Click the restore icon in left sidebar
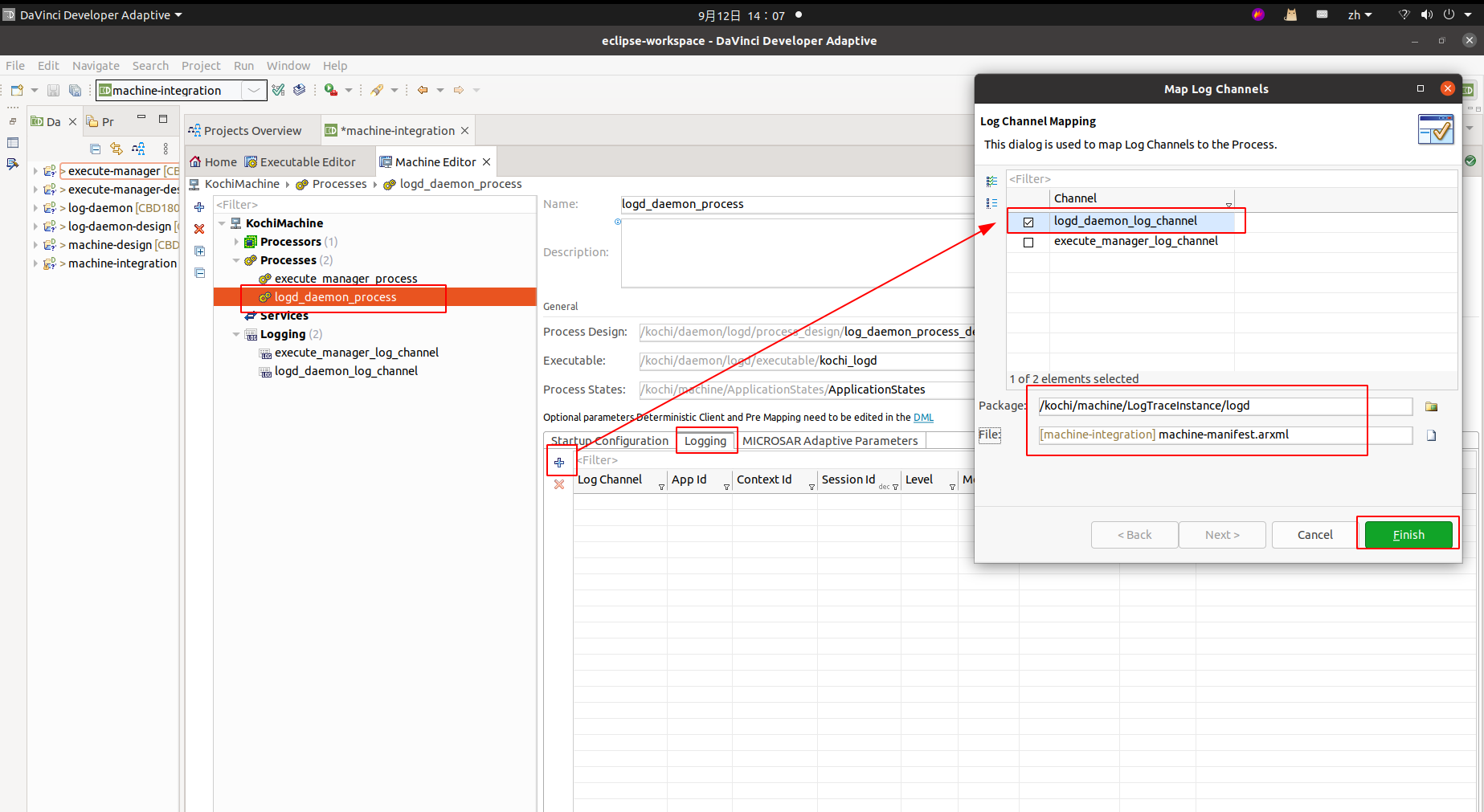 (13, 121)
